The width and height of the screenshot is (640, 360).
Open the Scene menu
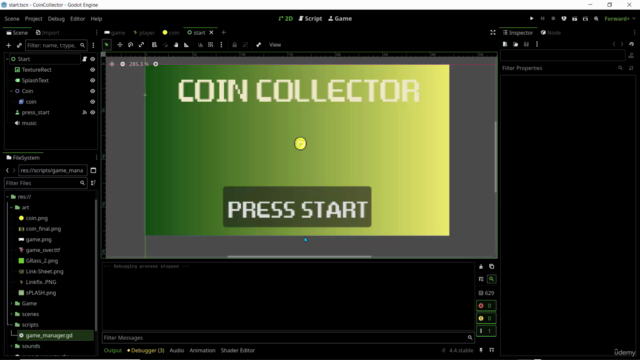pyautogui.click(x=12, y=19)
